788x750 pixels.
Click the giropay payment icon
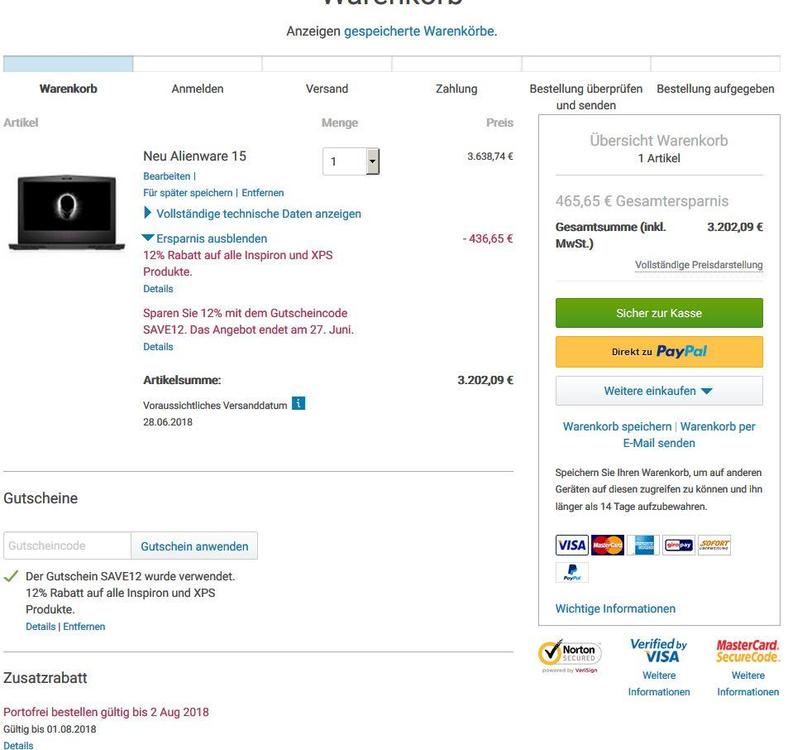[678, 545]
